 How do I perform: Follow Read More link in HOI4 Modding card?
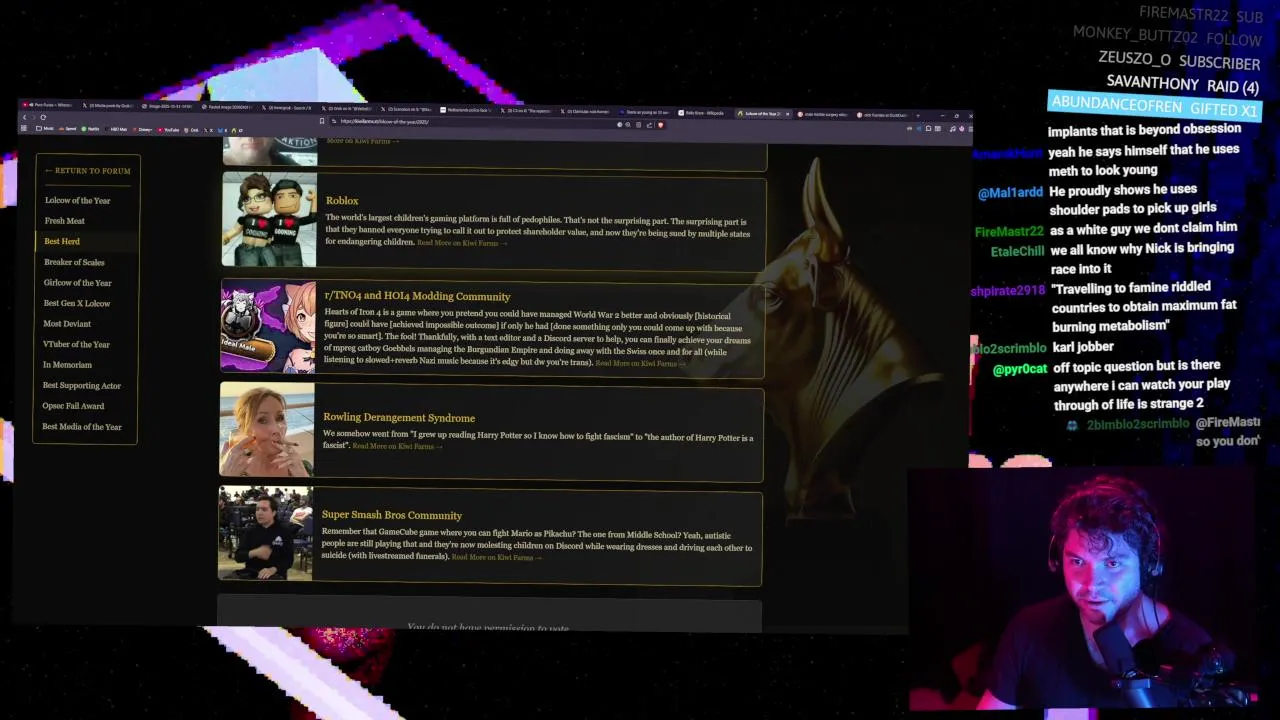pyautogui.click(x=640, y=363)
